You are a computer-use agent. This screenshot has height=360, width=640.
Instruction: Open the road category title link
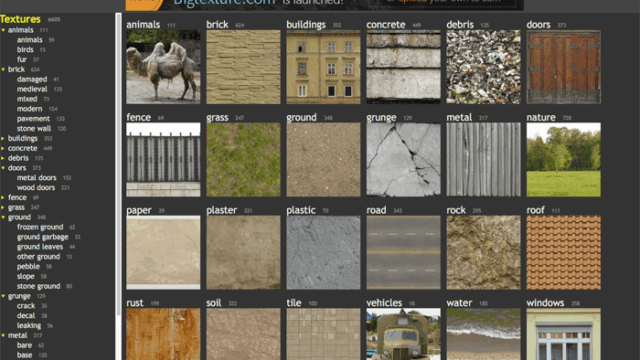tap(376, 210)
